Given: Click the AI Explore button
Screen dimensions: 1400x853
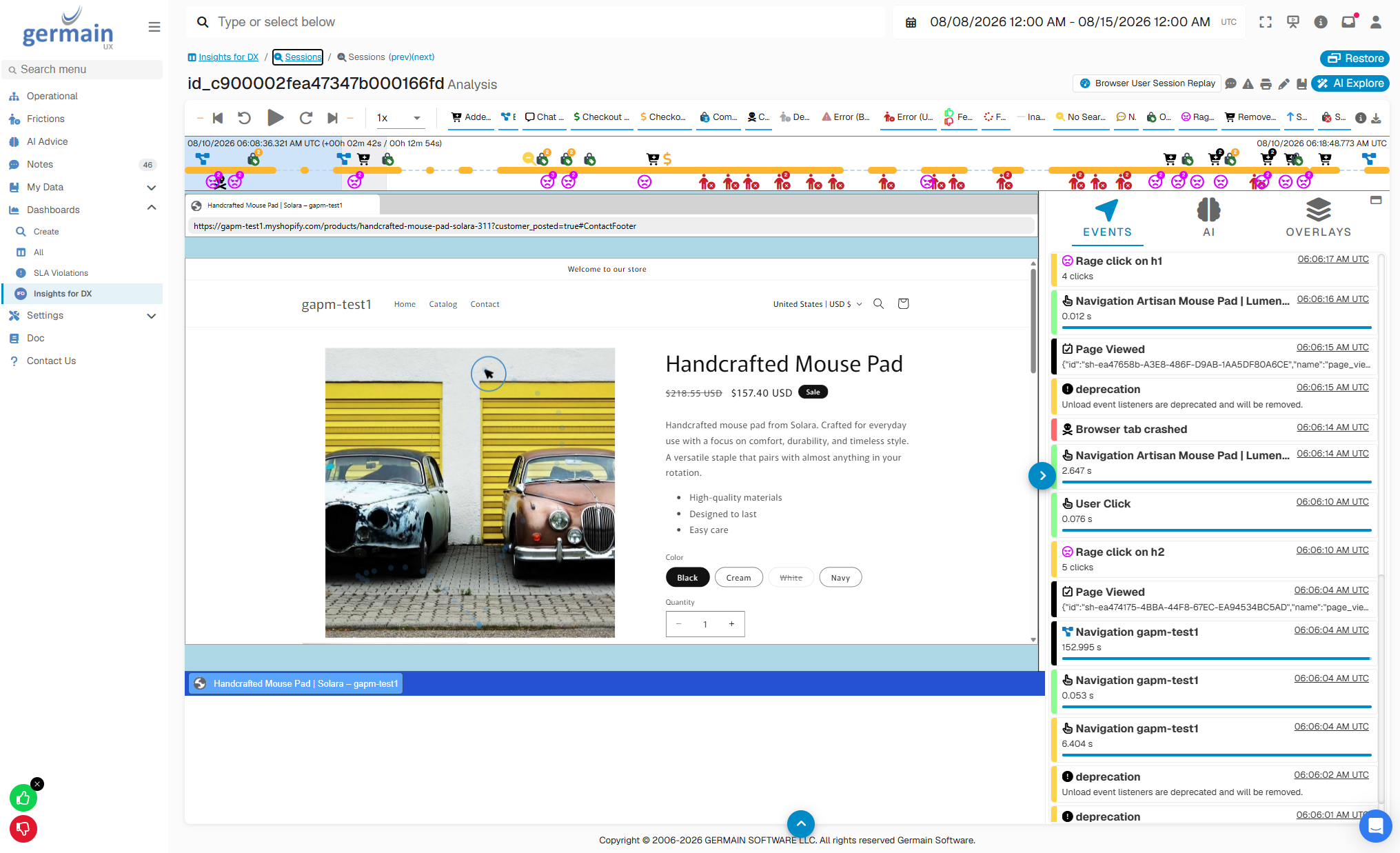Looking at the screenshot, I should click(x=1350, y=83).
